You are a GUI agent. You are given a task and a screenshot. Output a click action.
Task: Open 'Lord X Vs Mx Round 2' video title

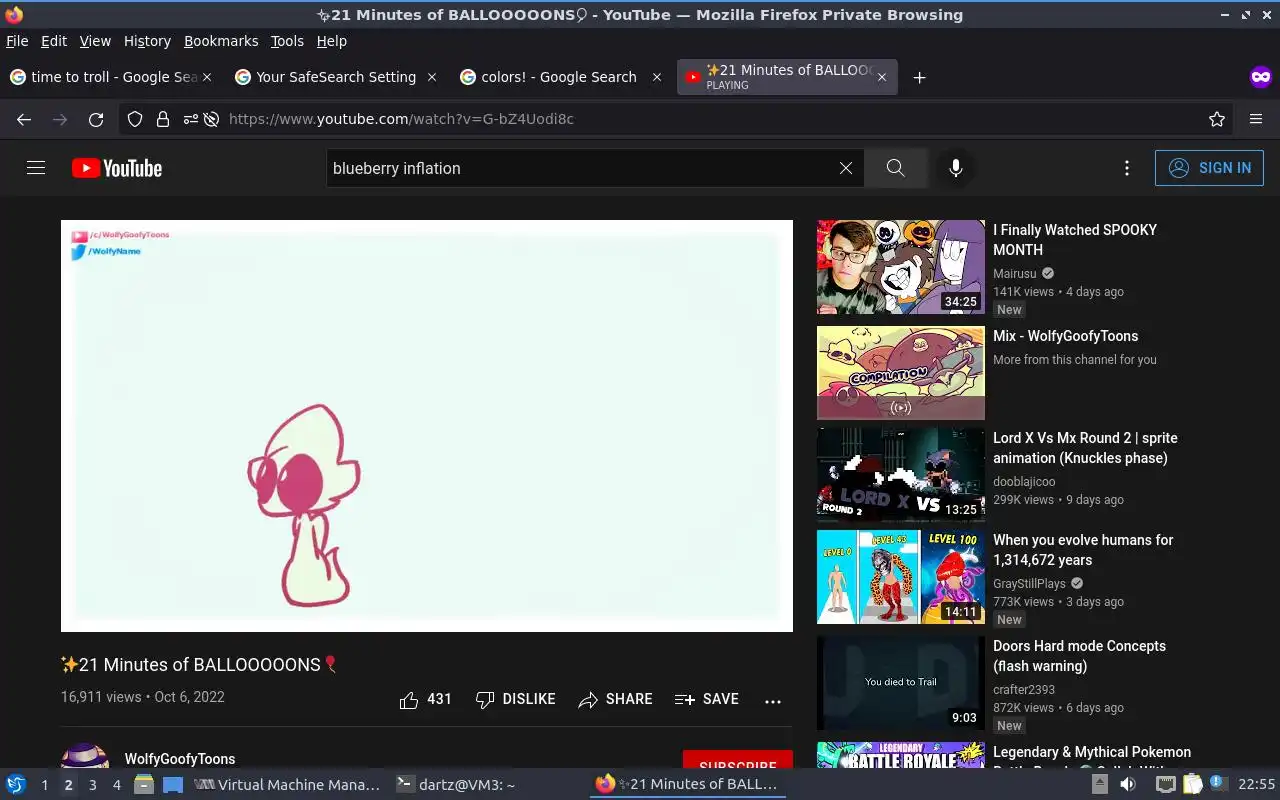pos(1085,448)
